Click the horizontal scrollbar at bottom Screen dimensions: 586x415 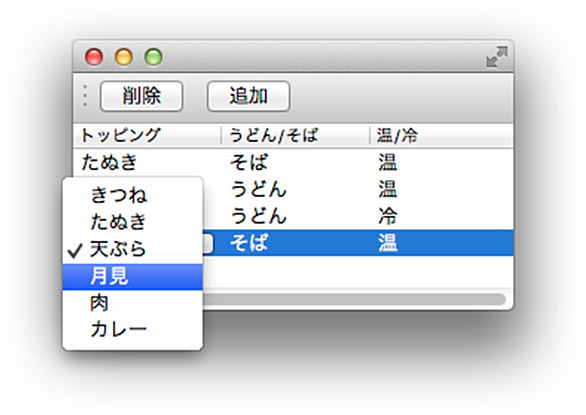[x=354, y=299]
